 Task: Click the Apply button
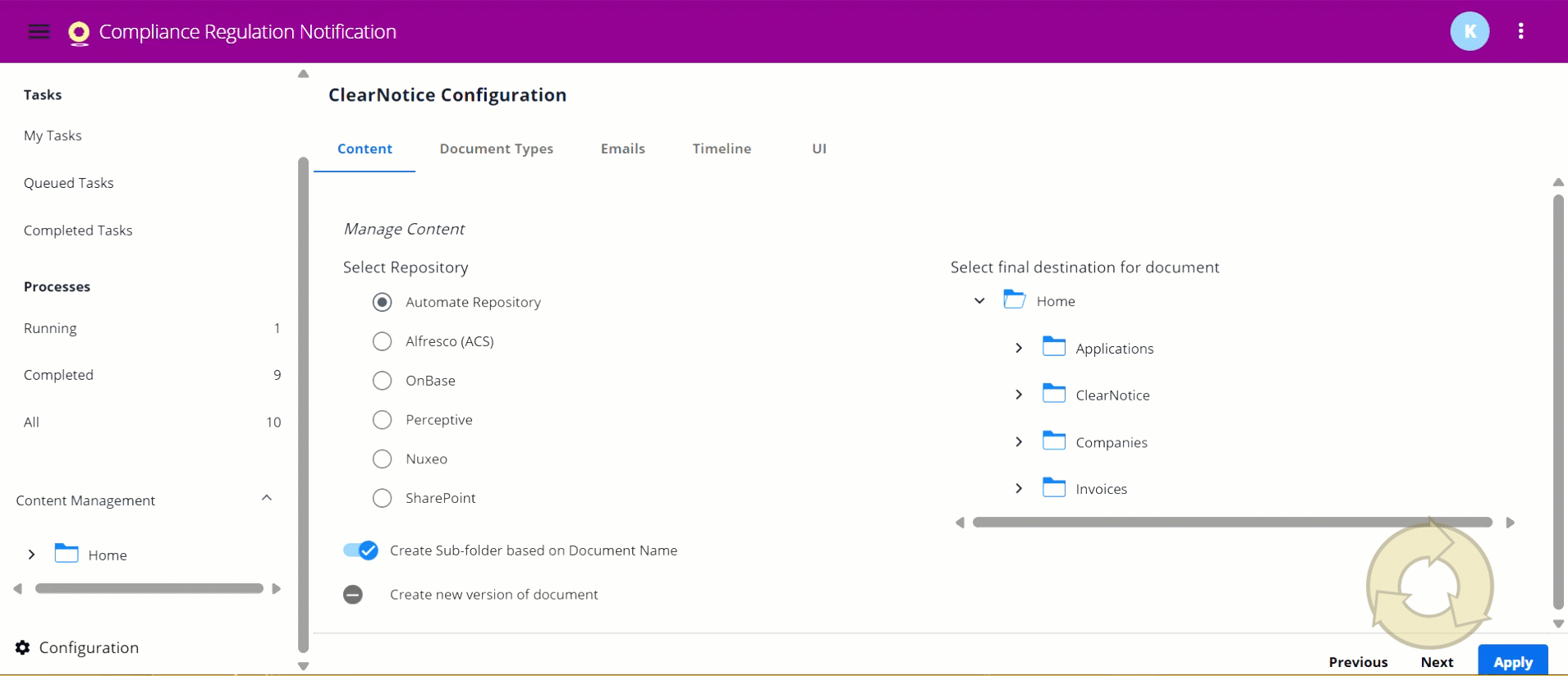point(1512,661)
